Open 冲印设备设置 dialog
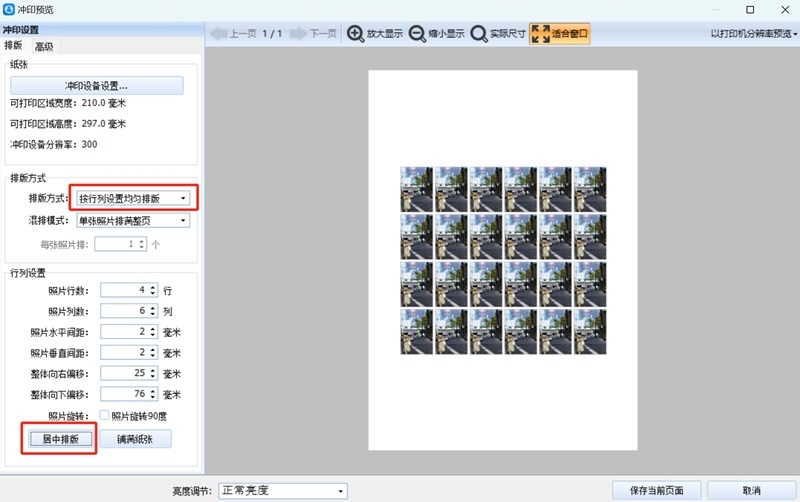This screenshot has height=502, width=800. (96, 86)
